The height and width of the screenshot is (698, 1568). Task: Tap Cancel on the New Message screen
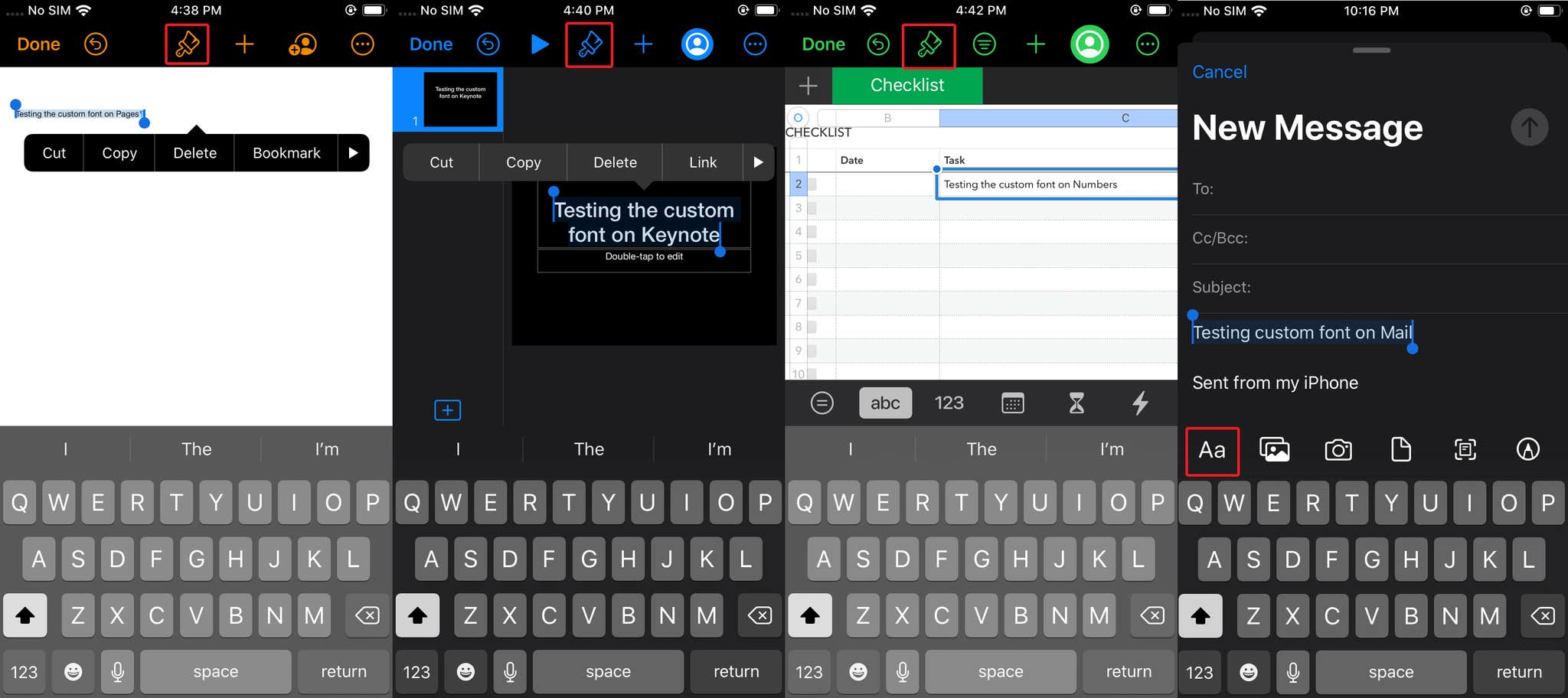[x=1219, y=72]
